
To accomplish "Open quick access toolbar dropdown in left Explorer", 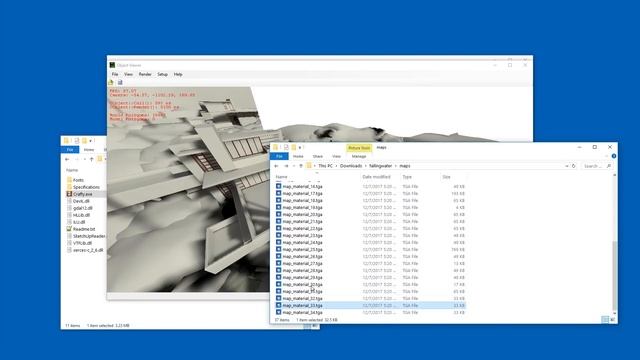I will click(91, 141).
